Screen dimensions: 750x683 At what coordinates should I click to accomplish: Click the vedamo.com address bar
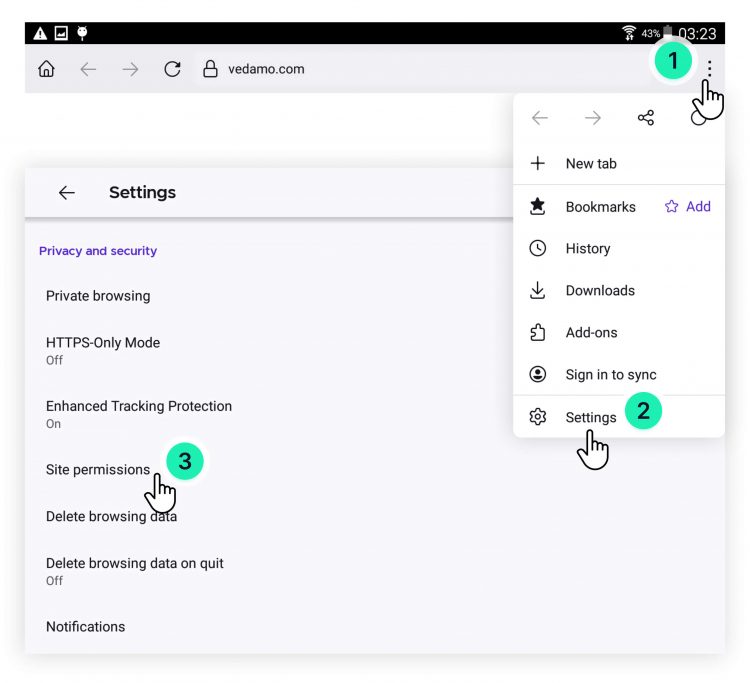266,69
